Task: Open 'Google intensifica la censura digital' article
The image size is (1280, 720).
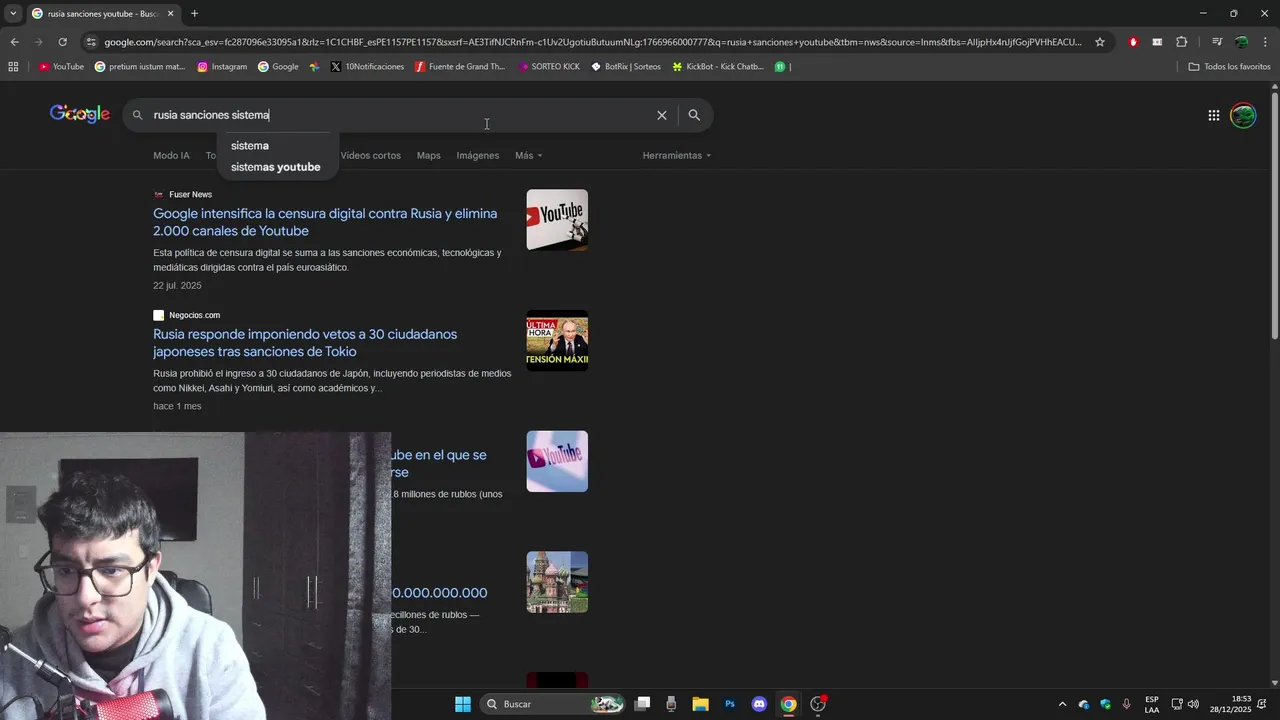Action: point(325,222)
